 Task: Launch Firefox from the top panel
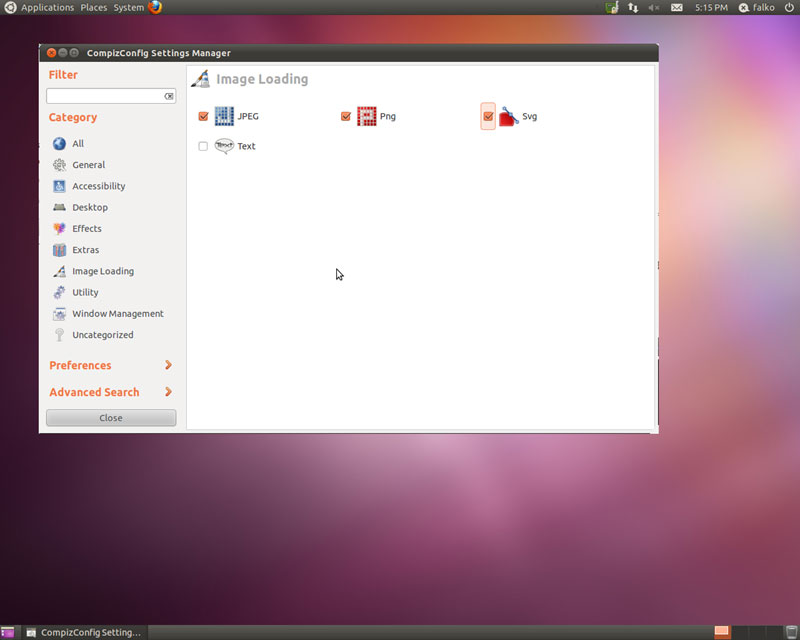155,7
